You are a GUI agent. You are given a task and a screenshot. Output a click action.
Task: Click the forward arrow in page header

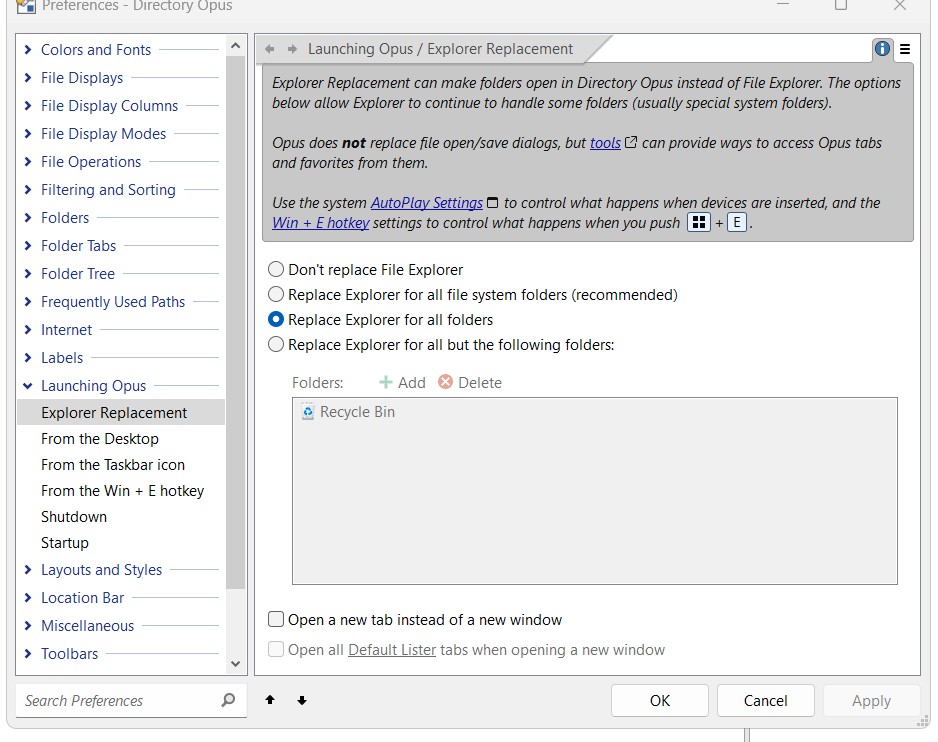[x=292, y=49]
